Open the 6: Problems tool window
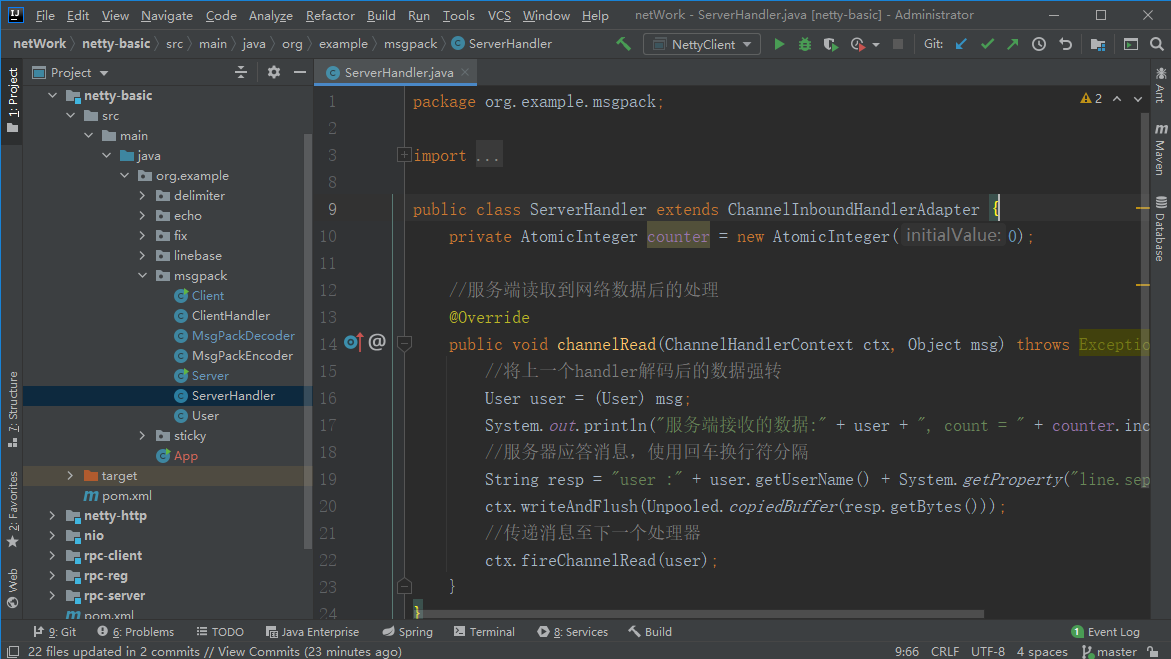This screenshot has height=659, width=1171. [x=135, y=632]
